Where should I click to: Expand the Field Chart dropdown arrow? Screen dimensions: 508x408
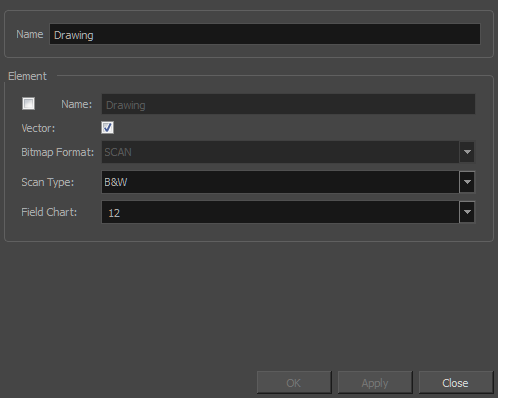coord(467,212)
